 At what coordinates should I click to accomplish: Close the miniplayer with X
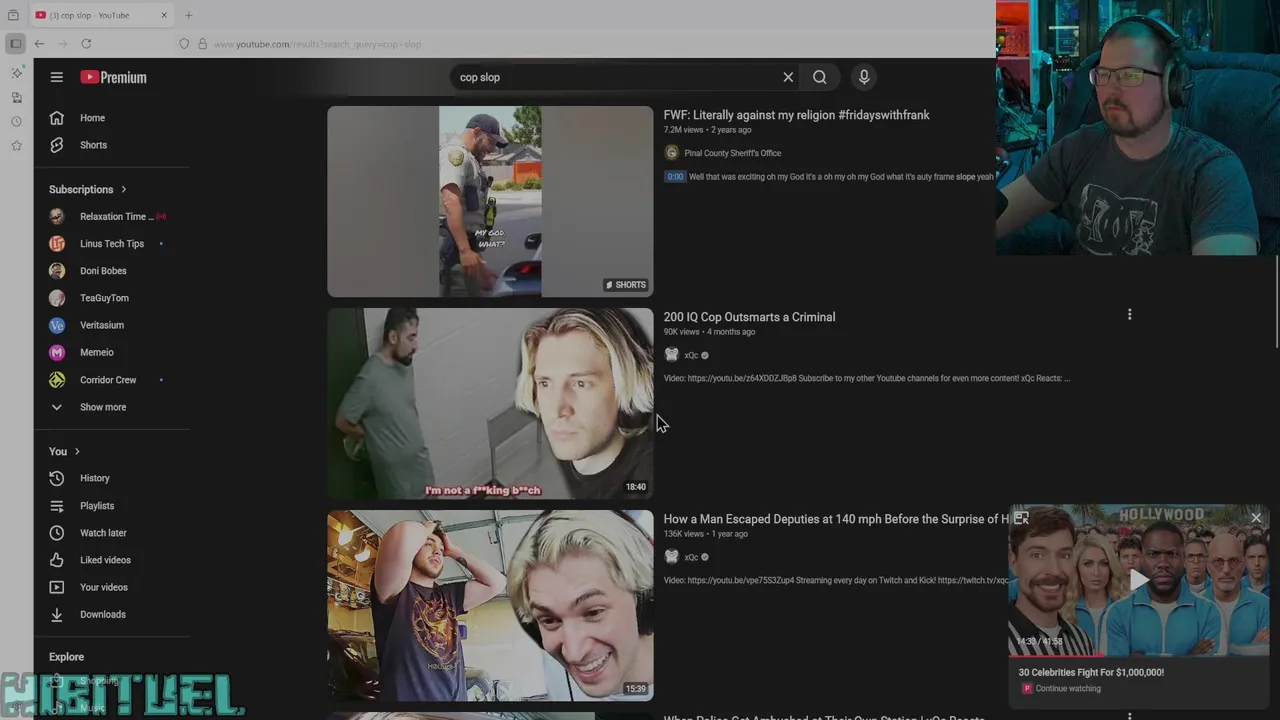coord(1256,517)
